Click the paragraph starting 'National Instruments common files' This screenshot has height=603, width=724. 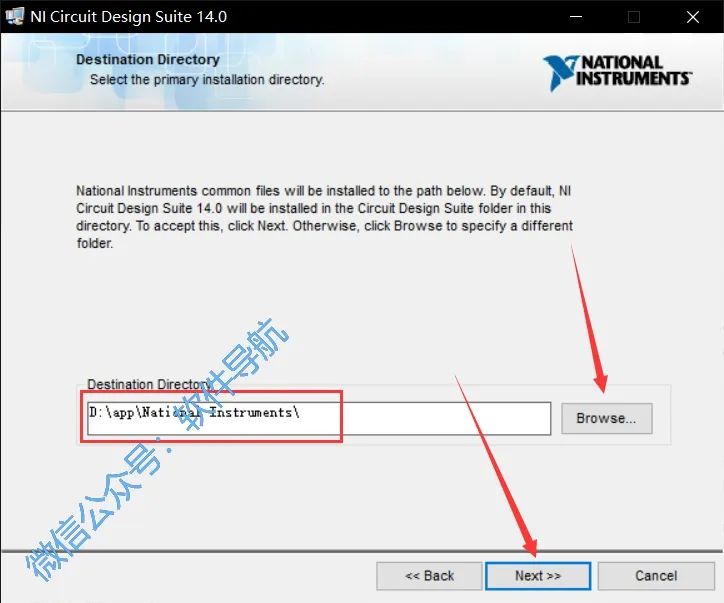(324, 217)
